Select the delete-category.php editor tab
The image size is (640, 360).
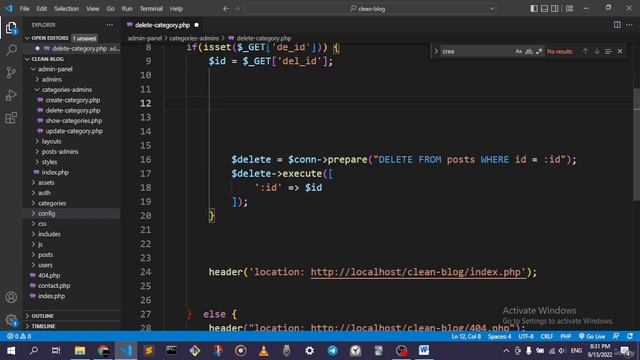[x=162, y=25]
